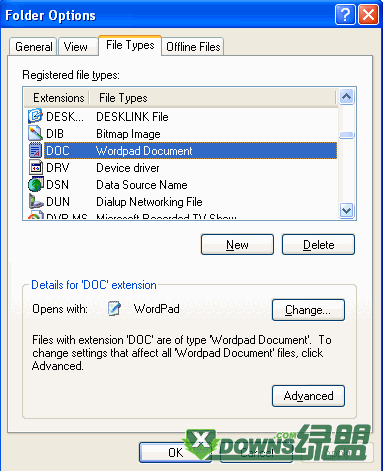Switch to the Offline Files tab
Image resolution: width=383 pixels, height=471 pixels.
(193, 47)
